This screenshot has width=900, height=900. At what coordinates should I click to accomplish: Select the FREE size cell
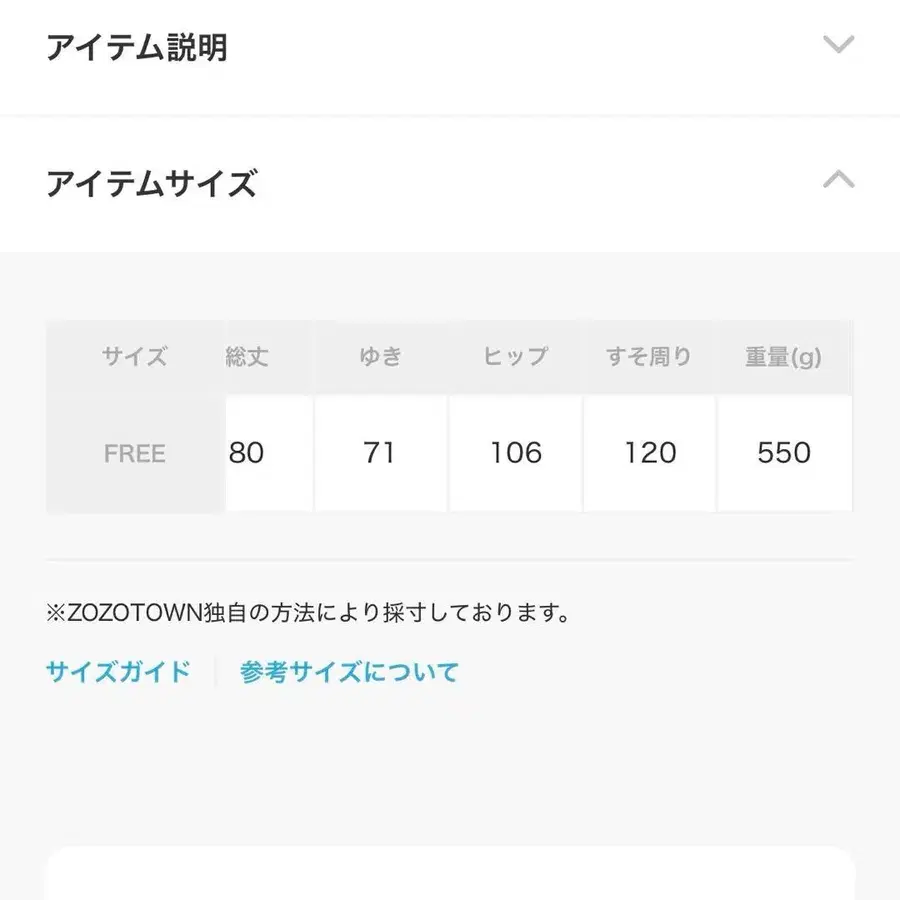tap(134, 453)
